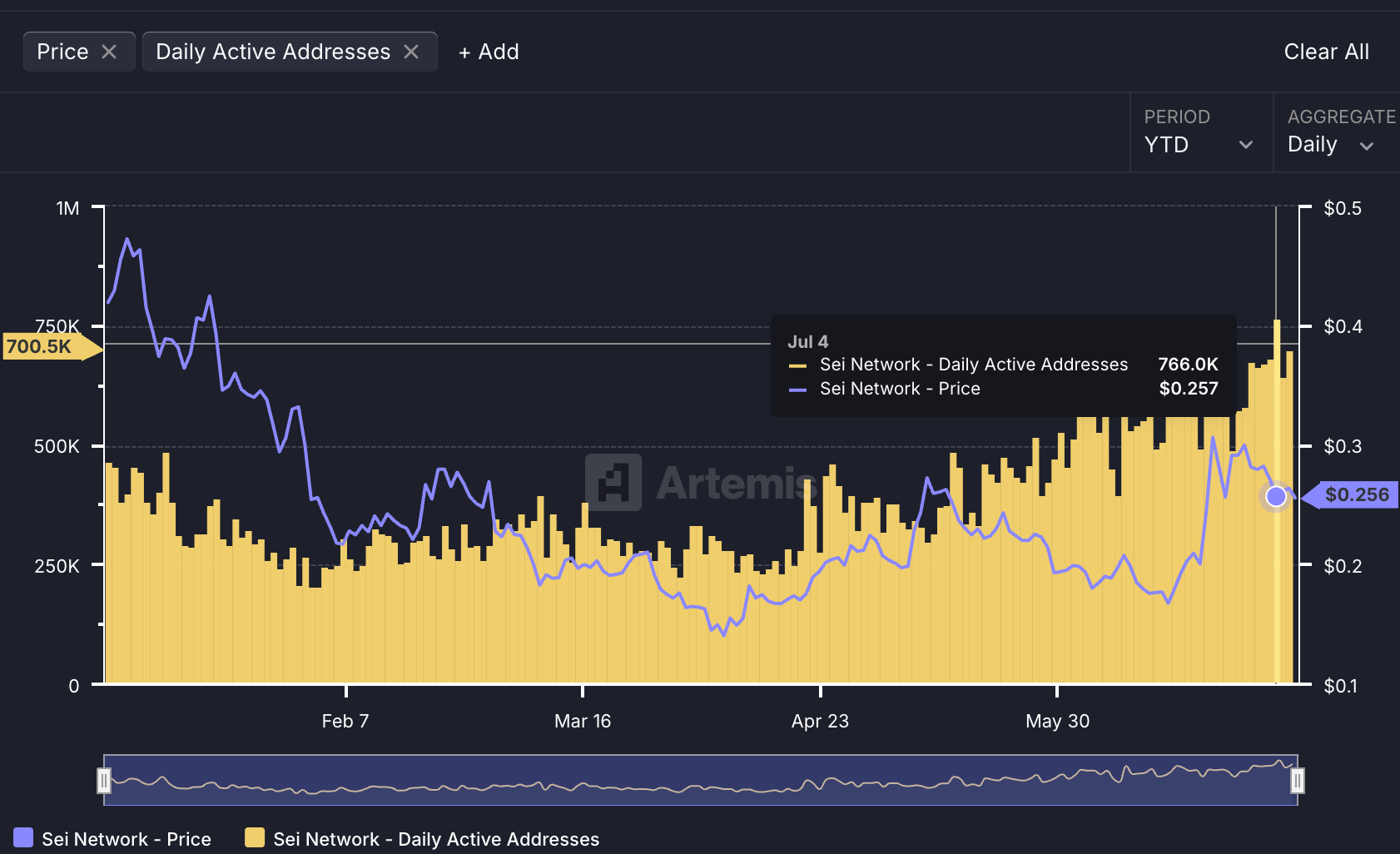Click + Add to add another metric
This screenshot has width=1400, height=854.
click(488, 52)
